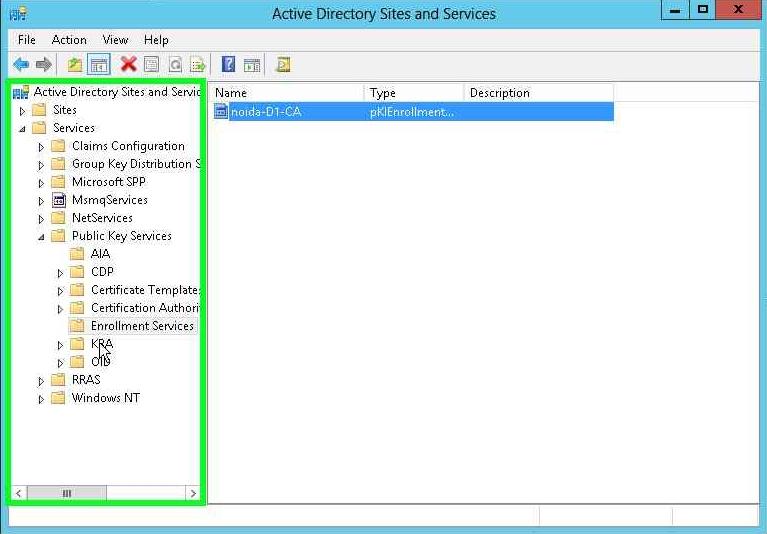This screenshot has height=534, width=767.
Task: Open Properties toolbar icon
Action: click(152, 64)
